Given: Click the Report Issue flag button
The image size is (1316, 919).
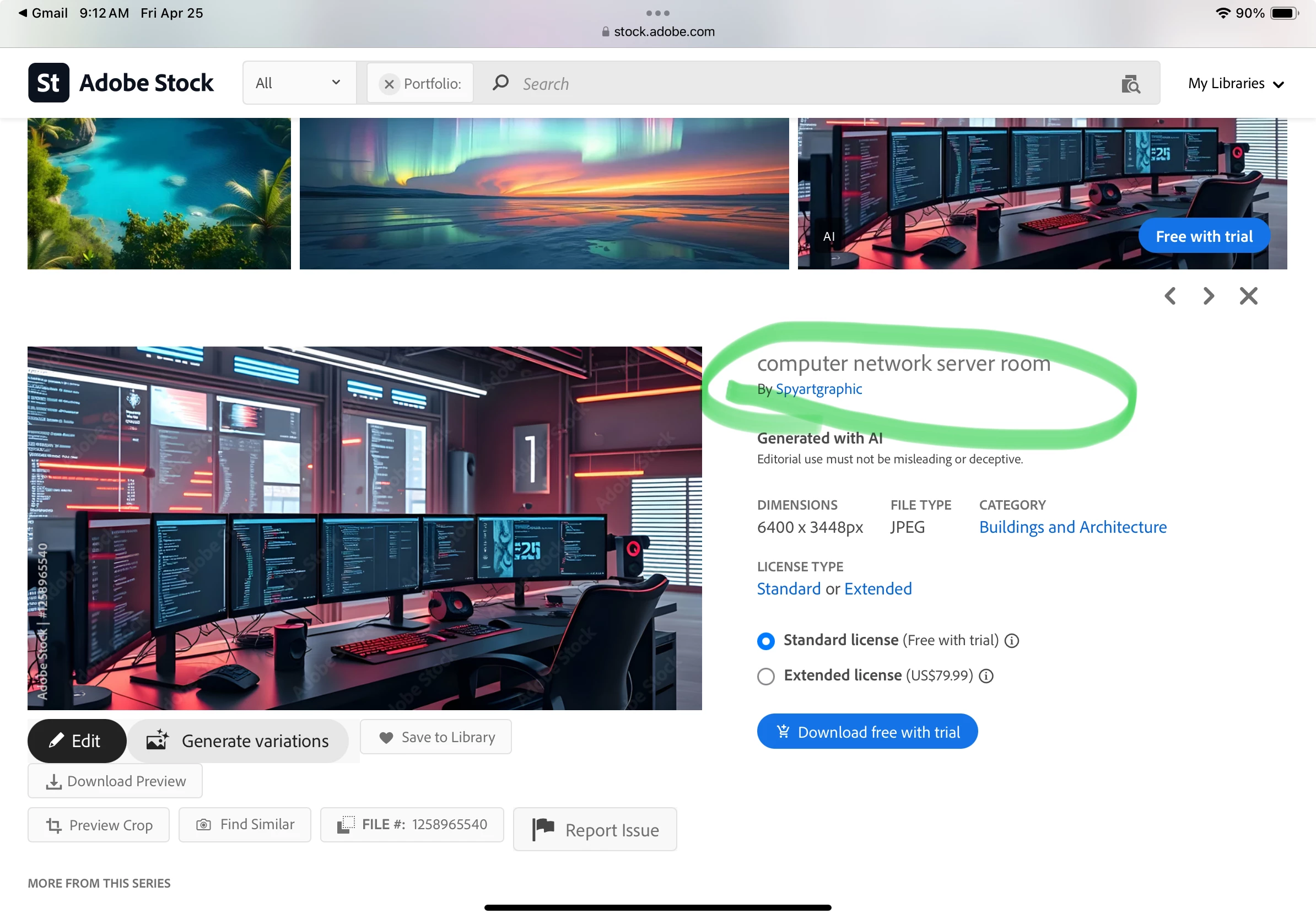Looking at the screenshot, I should click(595, 830).
